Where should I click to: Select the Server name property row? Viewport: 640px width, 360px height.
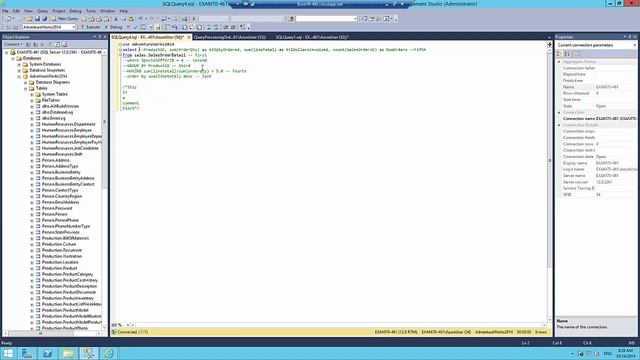(x=597, y=176)
